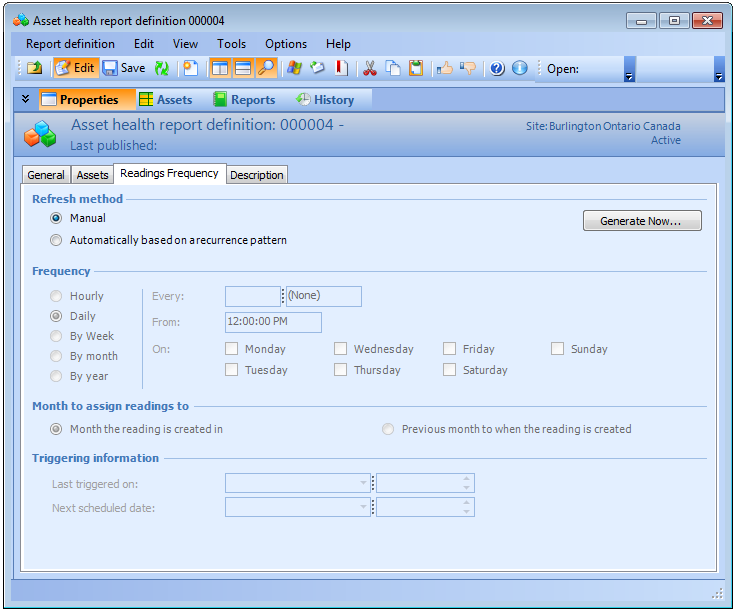The image size is (736, 611).
Task: Tick the Monday checkbox
Action: 232,349
